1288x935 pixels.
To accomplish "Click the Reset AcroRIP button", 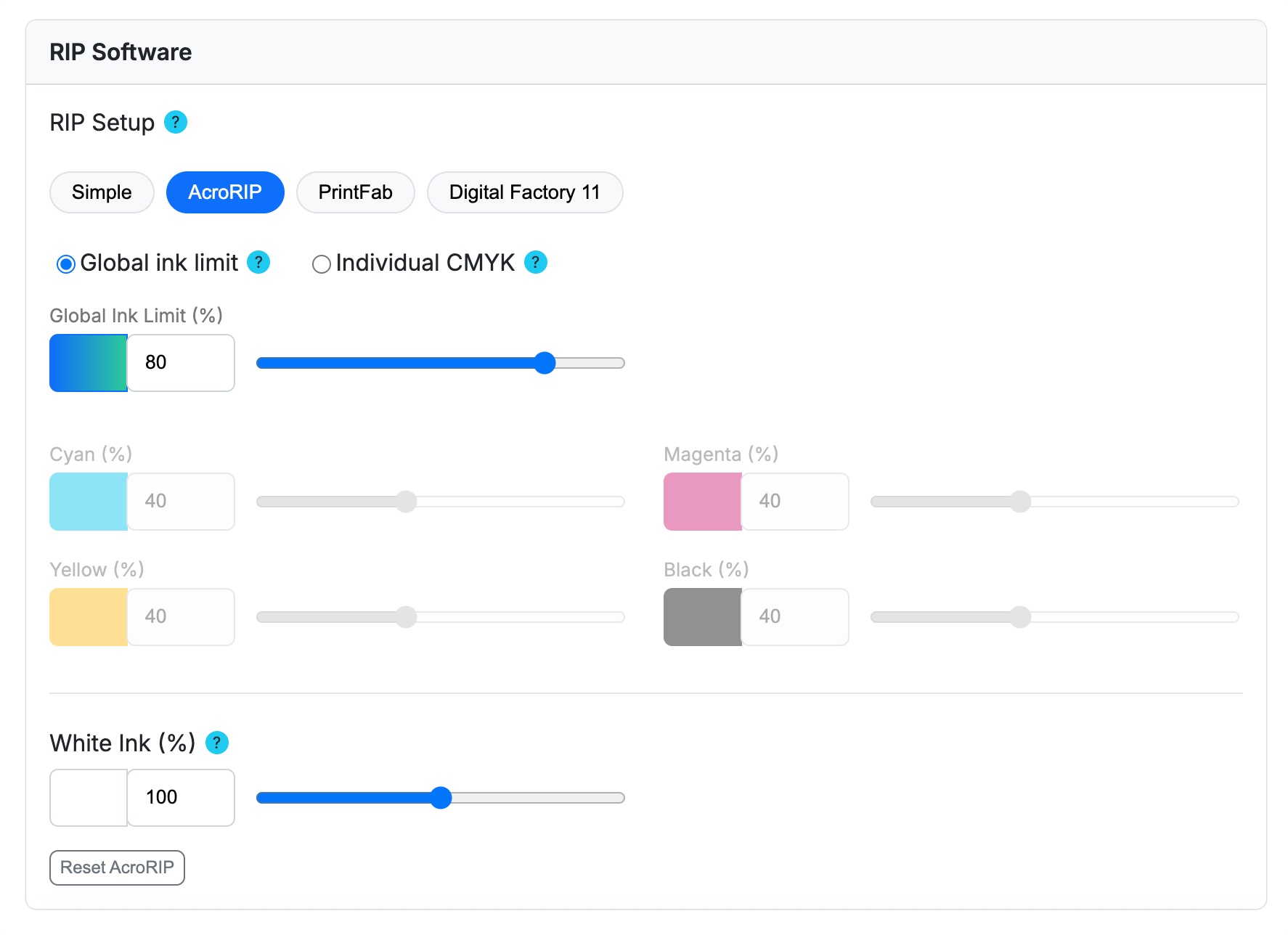I will tap(116, 867).
